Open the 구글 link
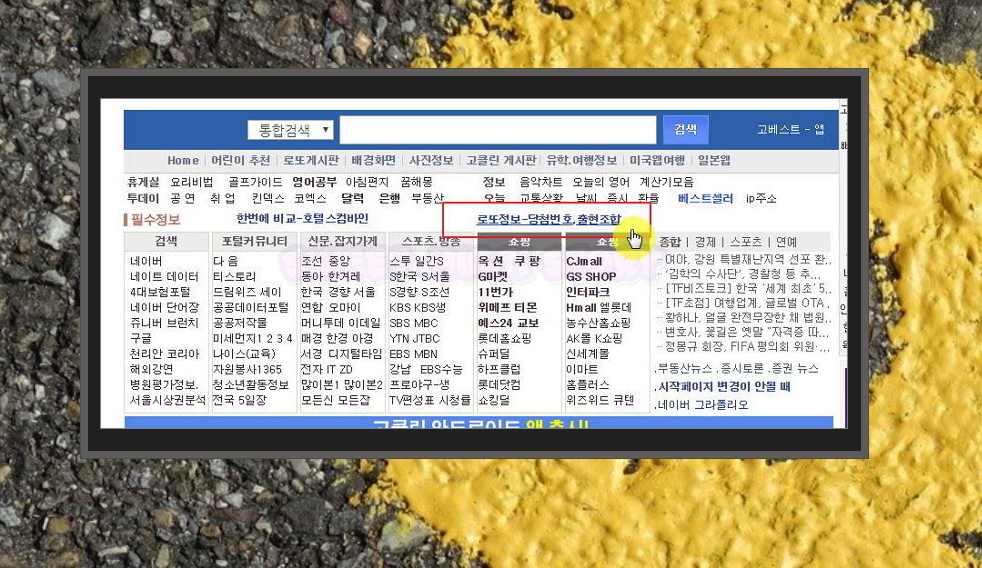The width and height of the screenshot is (982, 568). 141,338
